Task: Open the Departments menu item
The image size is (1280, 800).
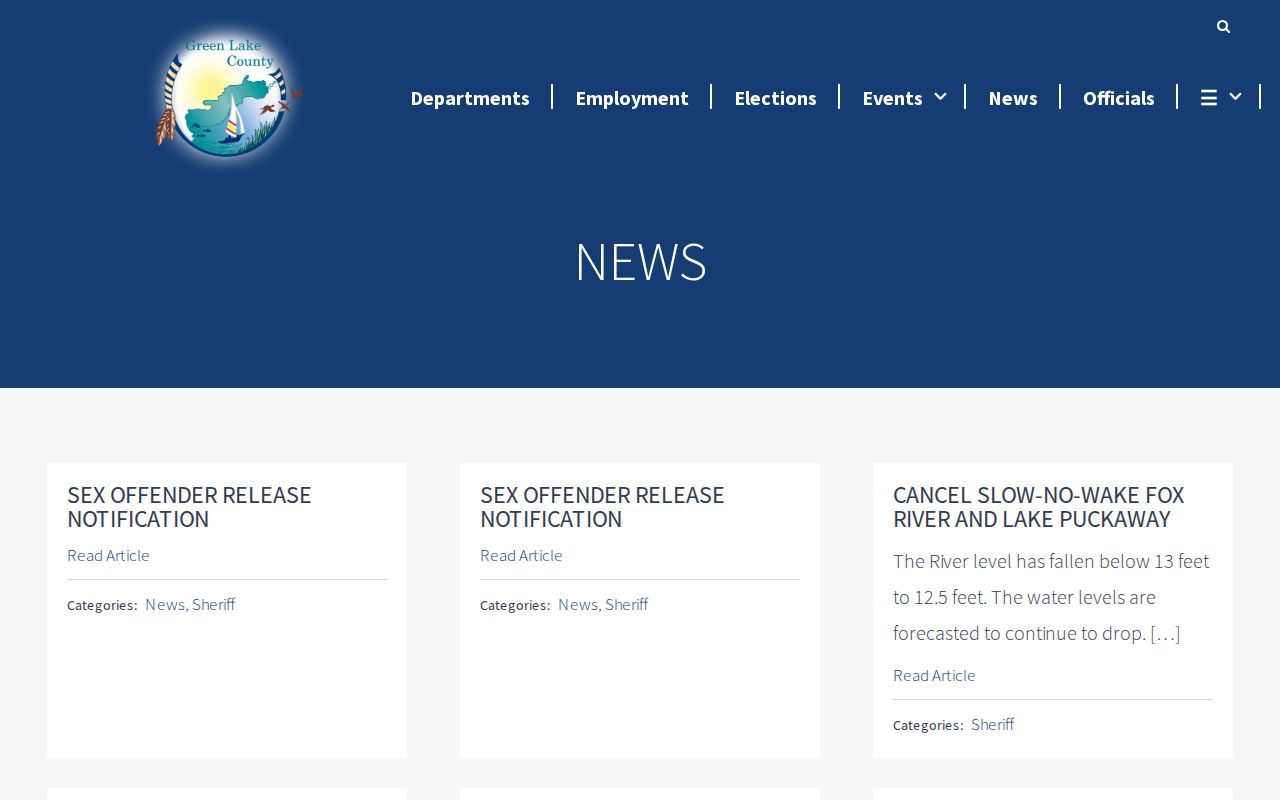Action: [x=470, y=98]
